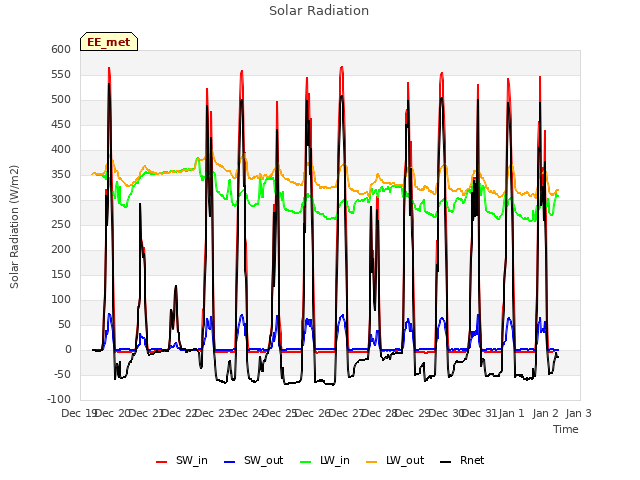Viewport: 640px width, 480px height.
Task: Click the 550 y-axis tick label
Action: pos(61,75)
